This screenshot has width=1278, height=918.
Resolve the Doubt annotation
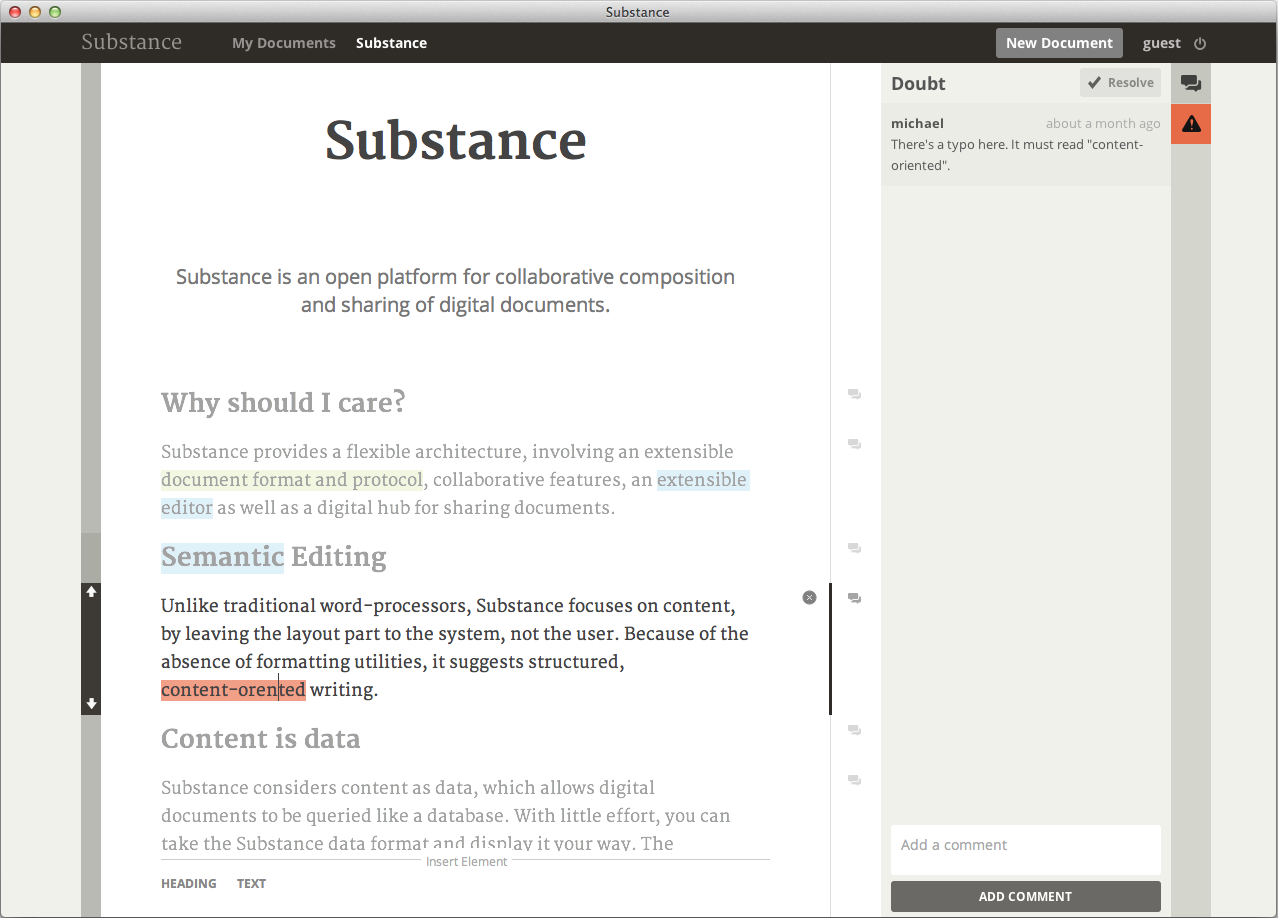[x=1120, y=83]
